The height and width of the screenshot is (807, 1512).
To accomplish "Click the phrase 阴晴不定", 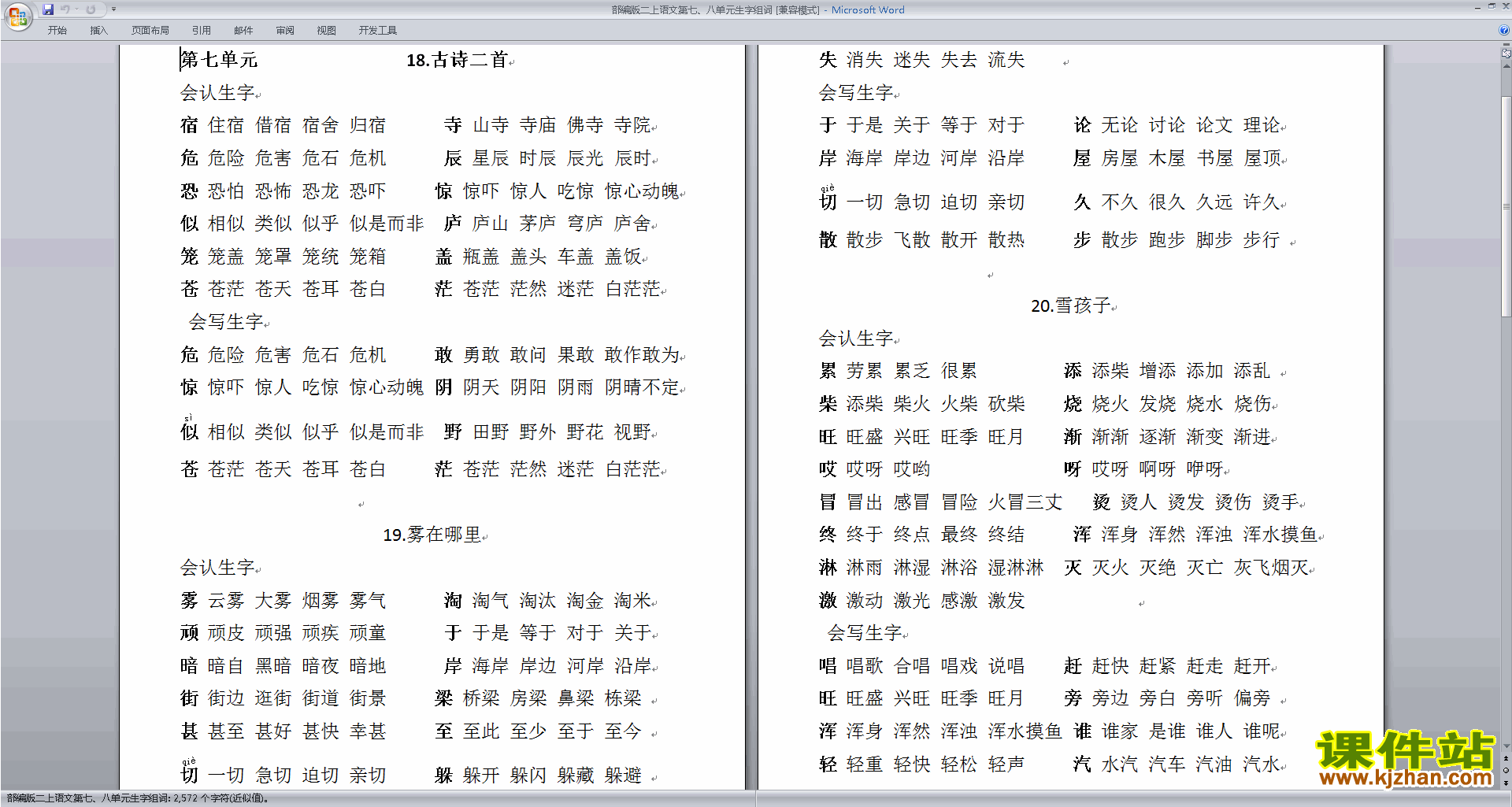I will pos(642,387).
